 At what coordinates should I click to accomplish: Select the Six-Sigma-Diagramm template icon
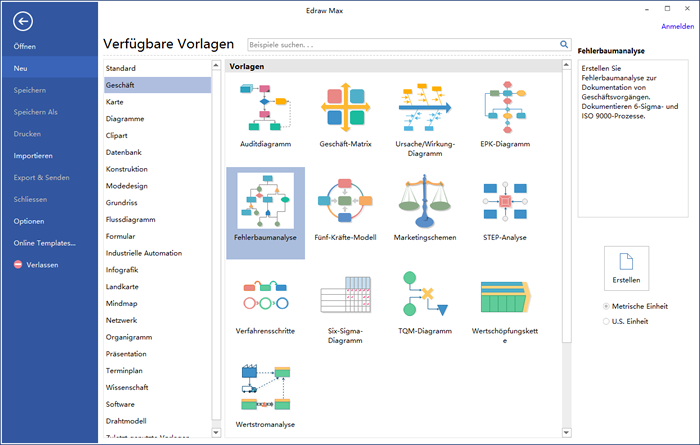click(345, 295)
